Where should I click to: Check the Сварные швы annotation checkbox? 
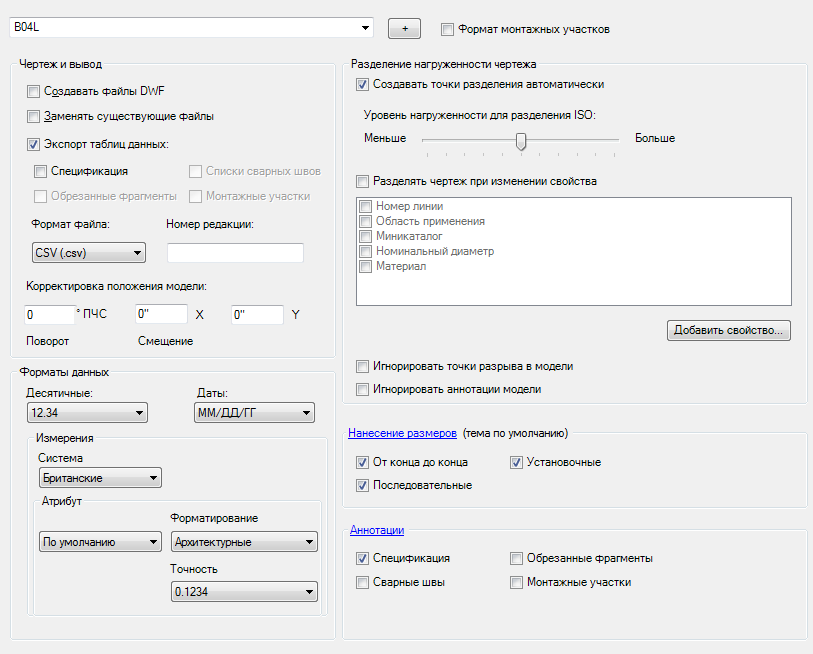363,582
